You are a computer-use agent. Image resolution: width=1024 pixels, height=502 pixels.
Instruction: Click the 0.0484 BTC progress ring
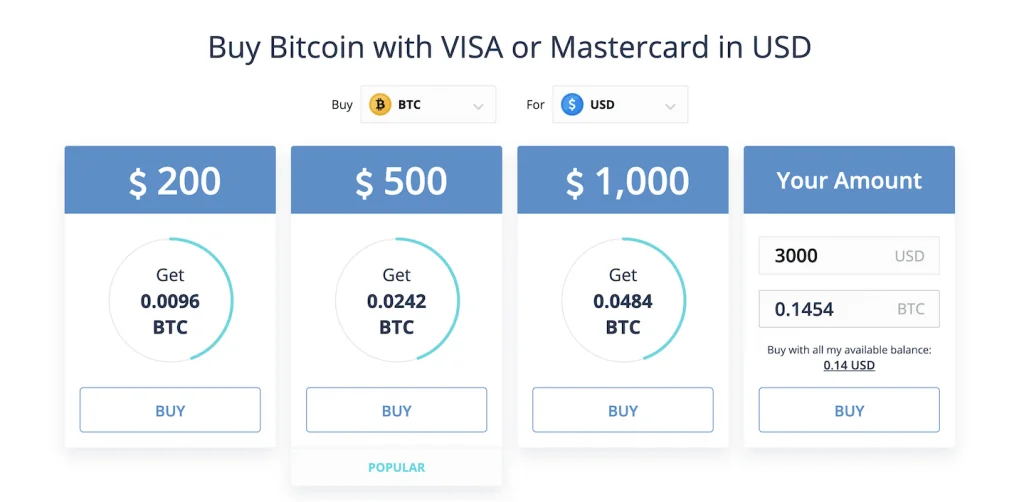[623, 300]
